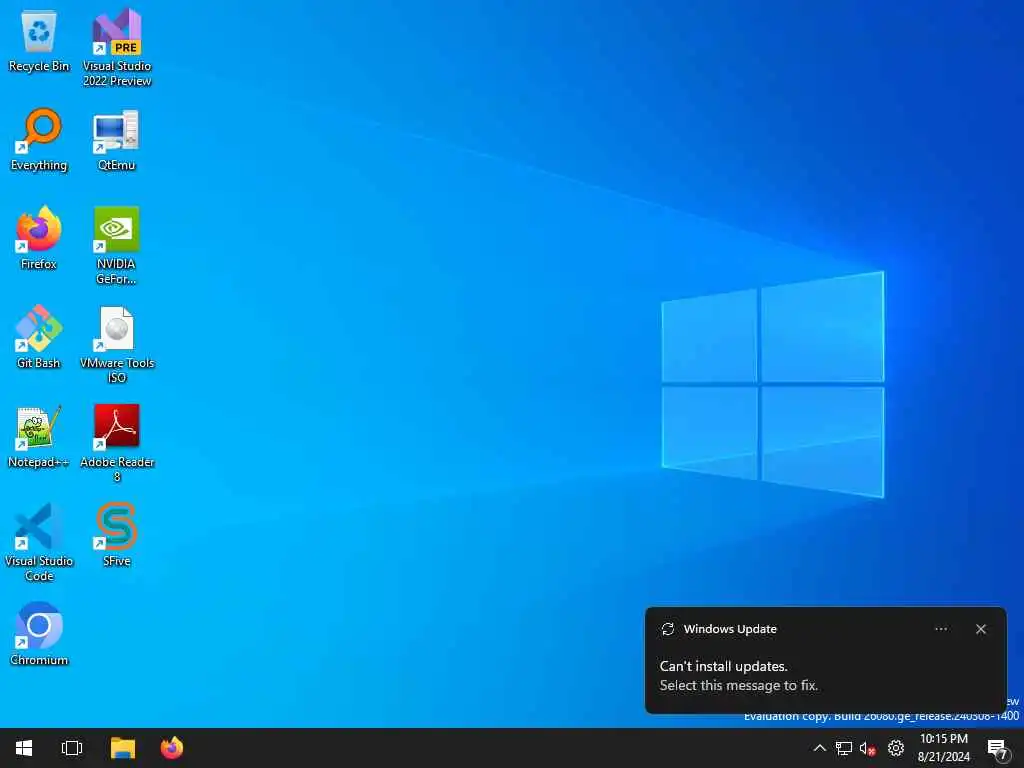Image resolution: width=1024 pixels, height=768 pixels.
Task: Show hidden tray icons chevron
Action: click(819, 748)
